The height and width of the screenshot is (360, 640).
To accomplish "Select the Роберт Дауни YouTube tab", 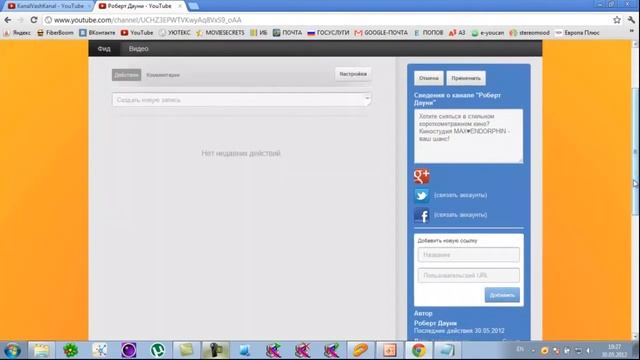I will pos(139,6).
